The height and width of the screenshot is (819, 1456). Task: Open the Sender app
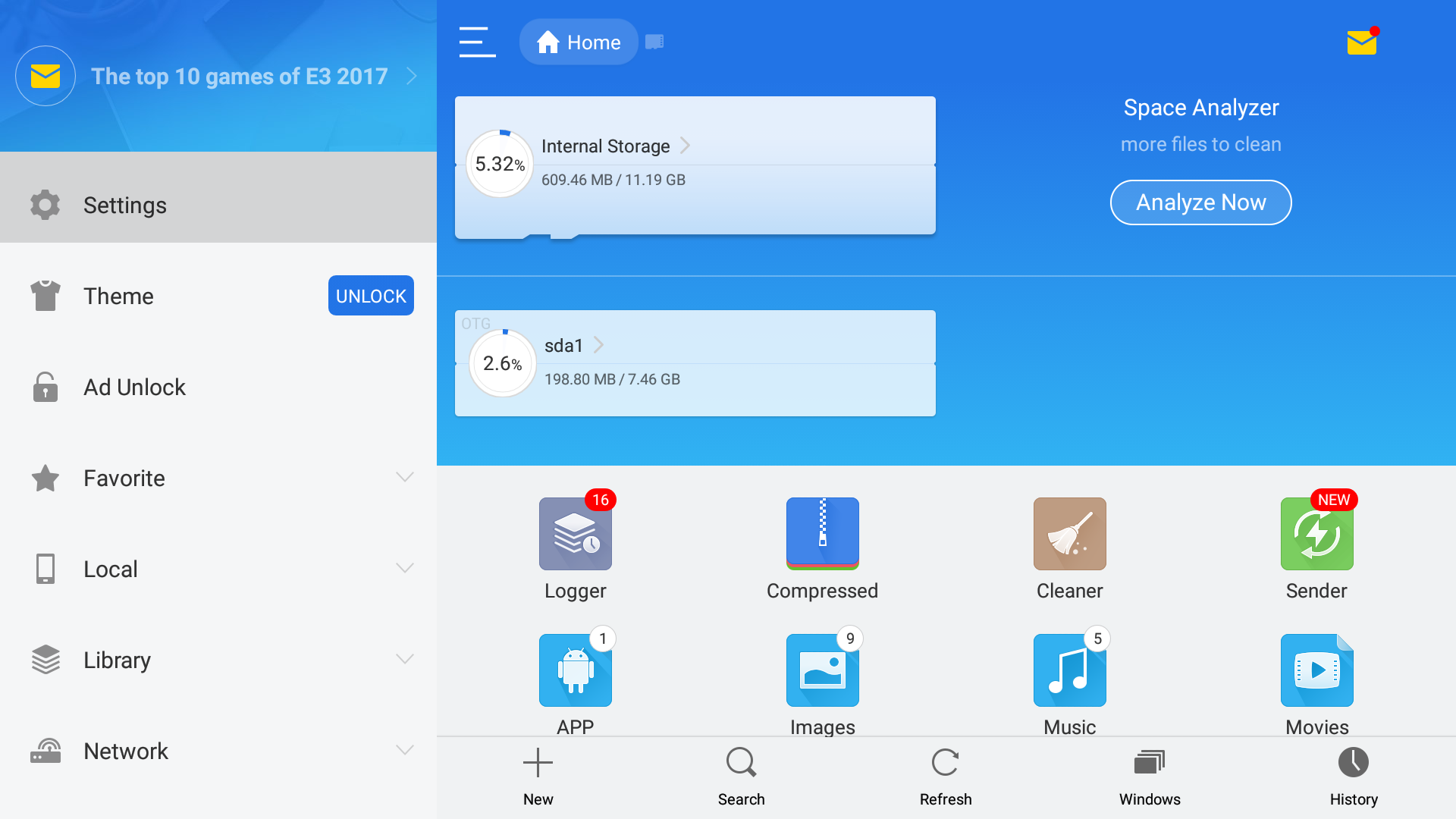pos(1316,533)
